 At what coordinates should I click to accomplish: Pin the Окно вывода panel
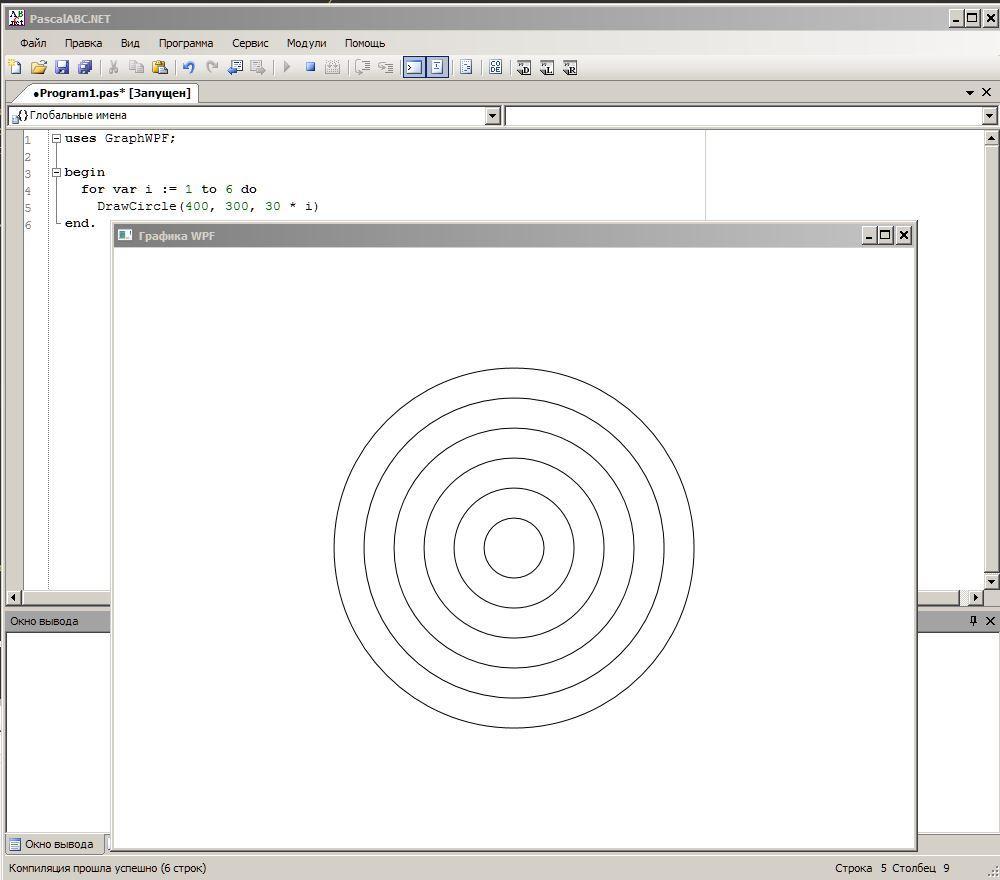[x=973, y=620]
